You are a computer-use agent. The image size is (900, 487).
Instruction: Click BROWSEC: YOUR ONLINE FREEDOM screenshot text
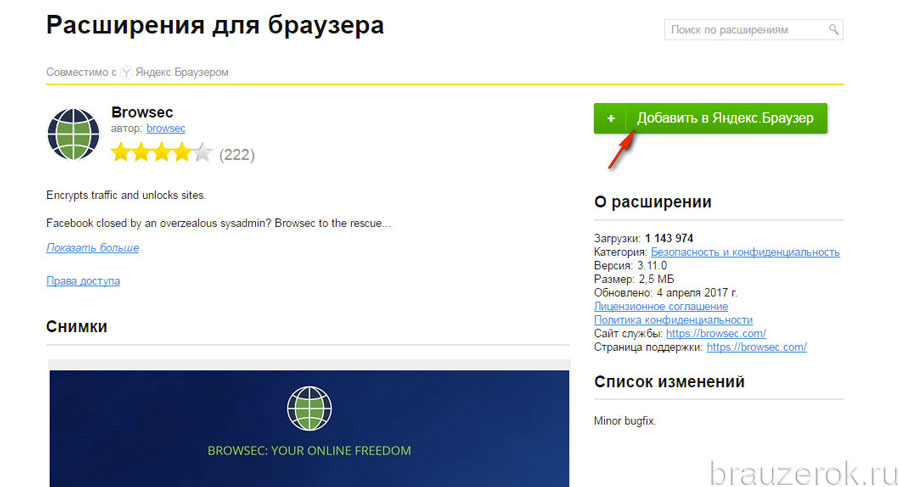(309, 451)
